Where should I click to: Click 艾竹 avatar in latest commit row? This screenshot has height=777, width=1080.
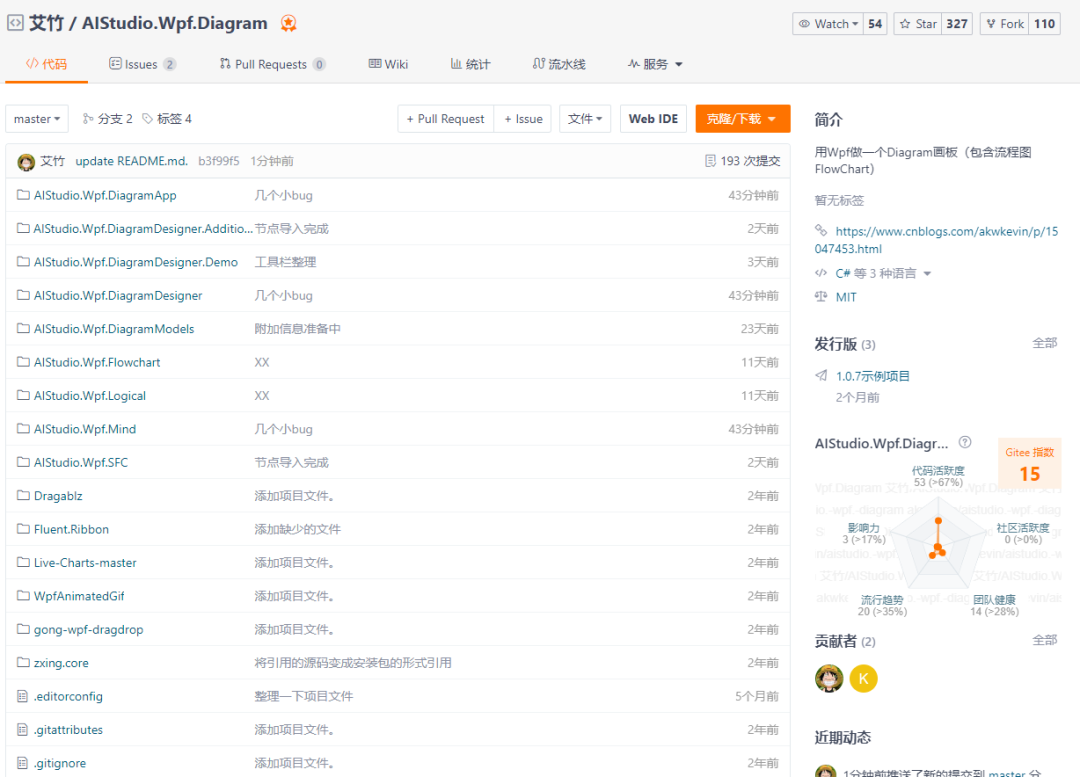click(26, 162)
